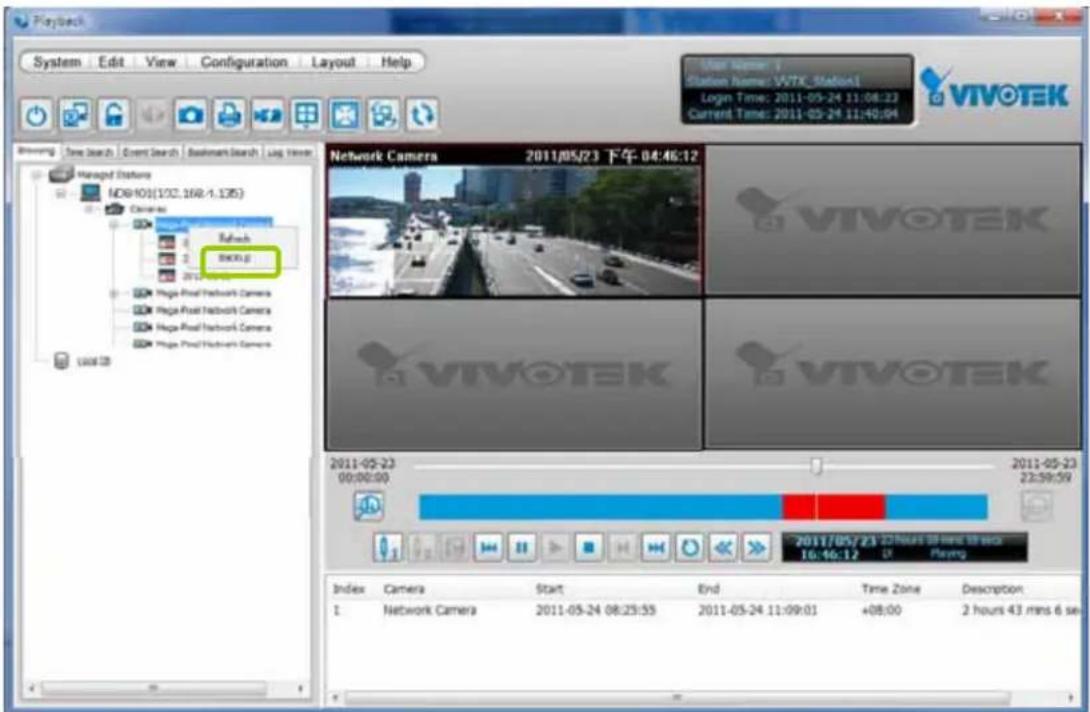
Task: Click the switch-monitor icon next to power
Action: tap(75, 115)
